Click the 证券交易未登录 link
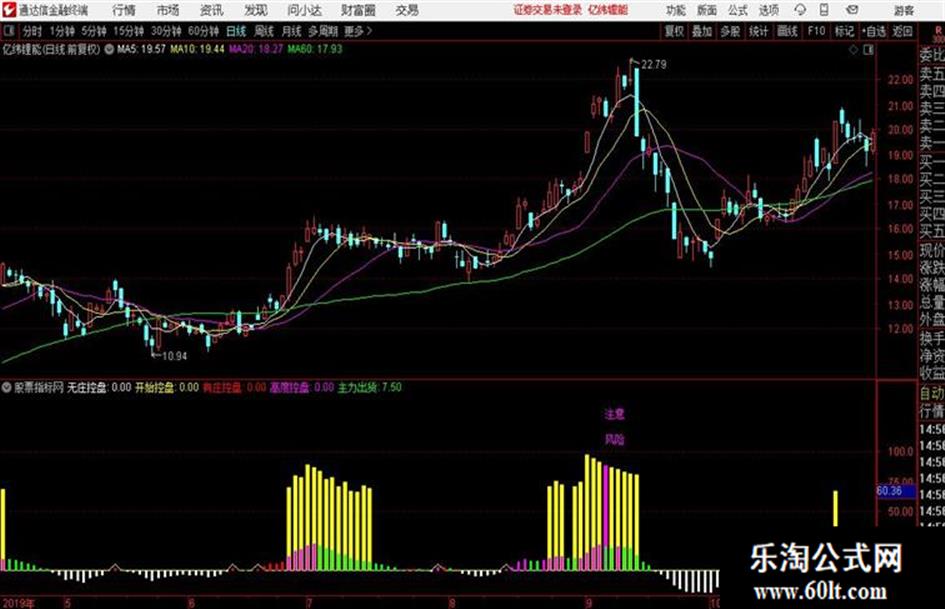 [548, 10]
